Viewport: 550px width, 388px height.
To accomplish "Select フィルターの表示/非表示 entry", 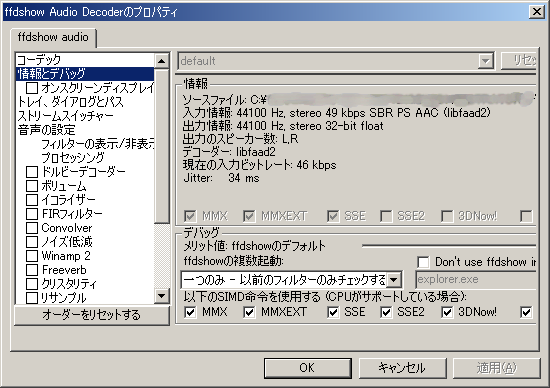I will [x=98, y=144].
